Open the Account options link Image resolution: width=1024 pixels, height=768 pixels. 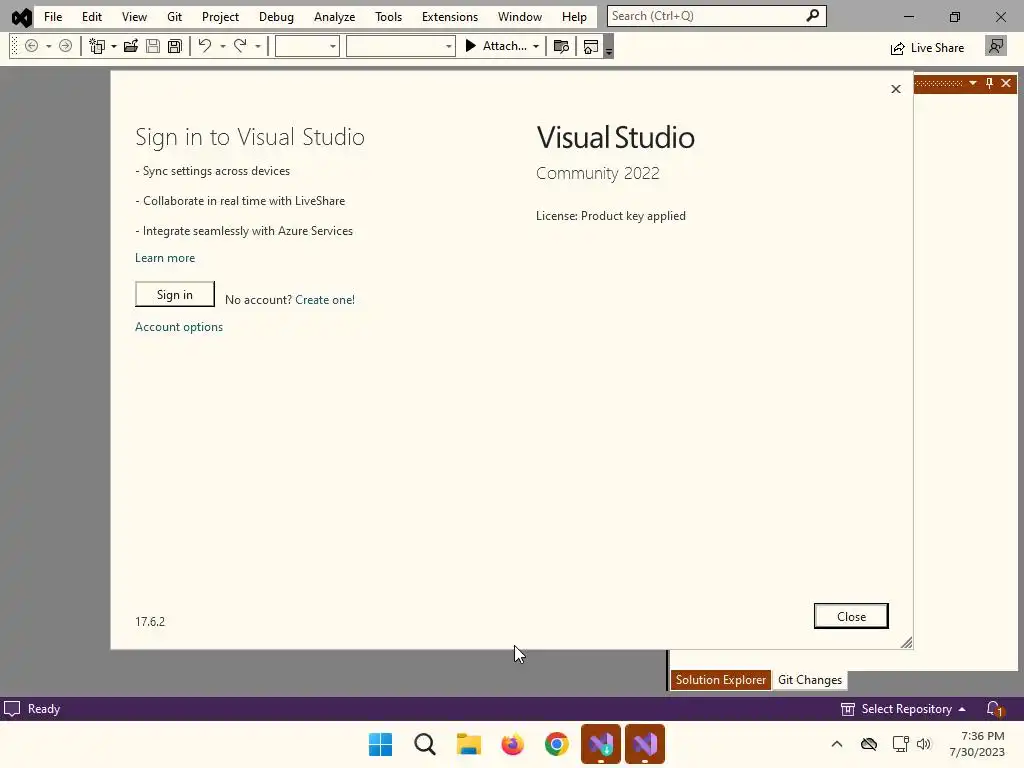(179, 327)
